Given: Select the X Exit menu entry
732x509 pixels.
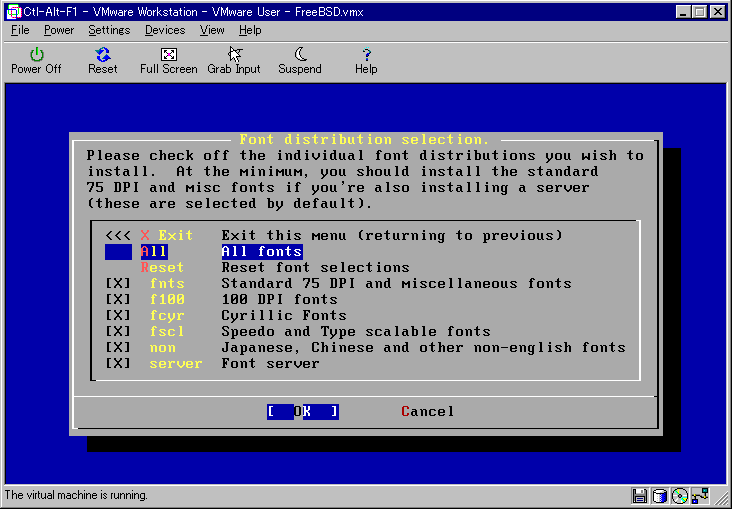Looking at the screenshot, I should [x=167, y=235].
